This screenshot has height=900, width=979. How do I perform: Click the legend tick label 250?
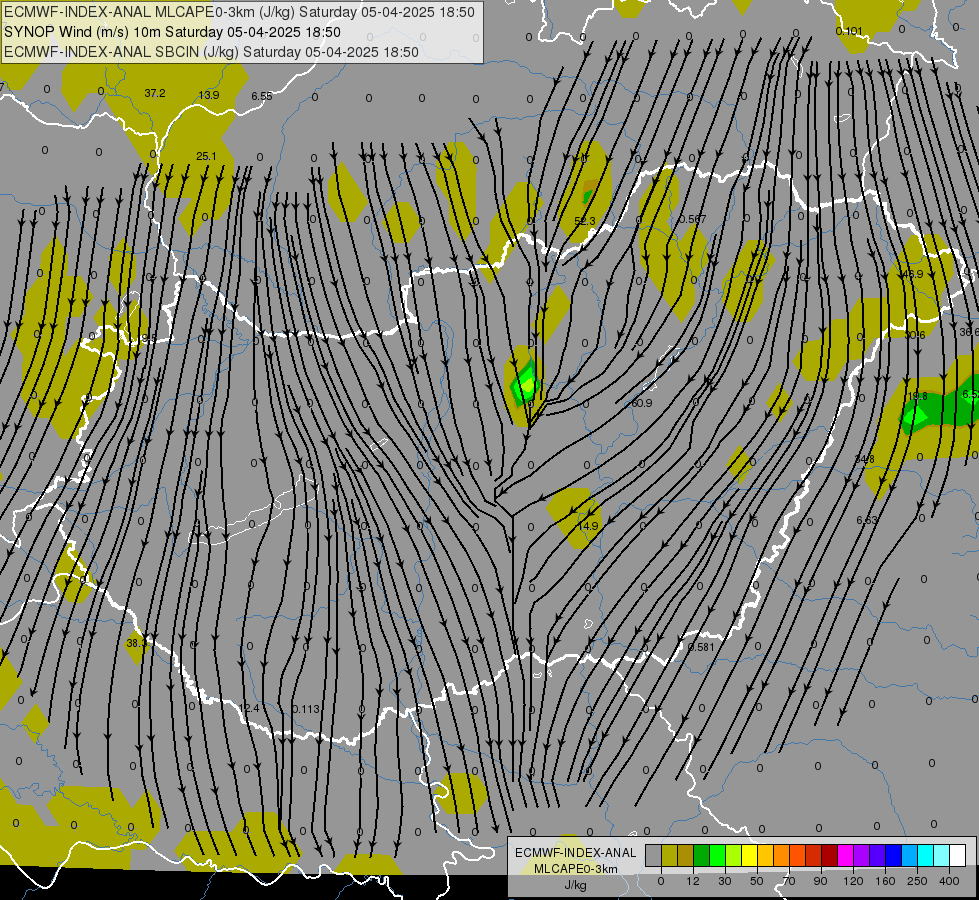point(917,881)
